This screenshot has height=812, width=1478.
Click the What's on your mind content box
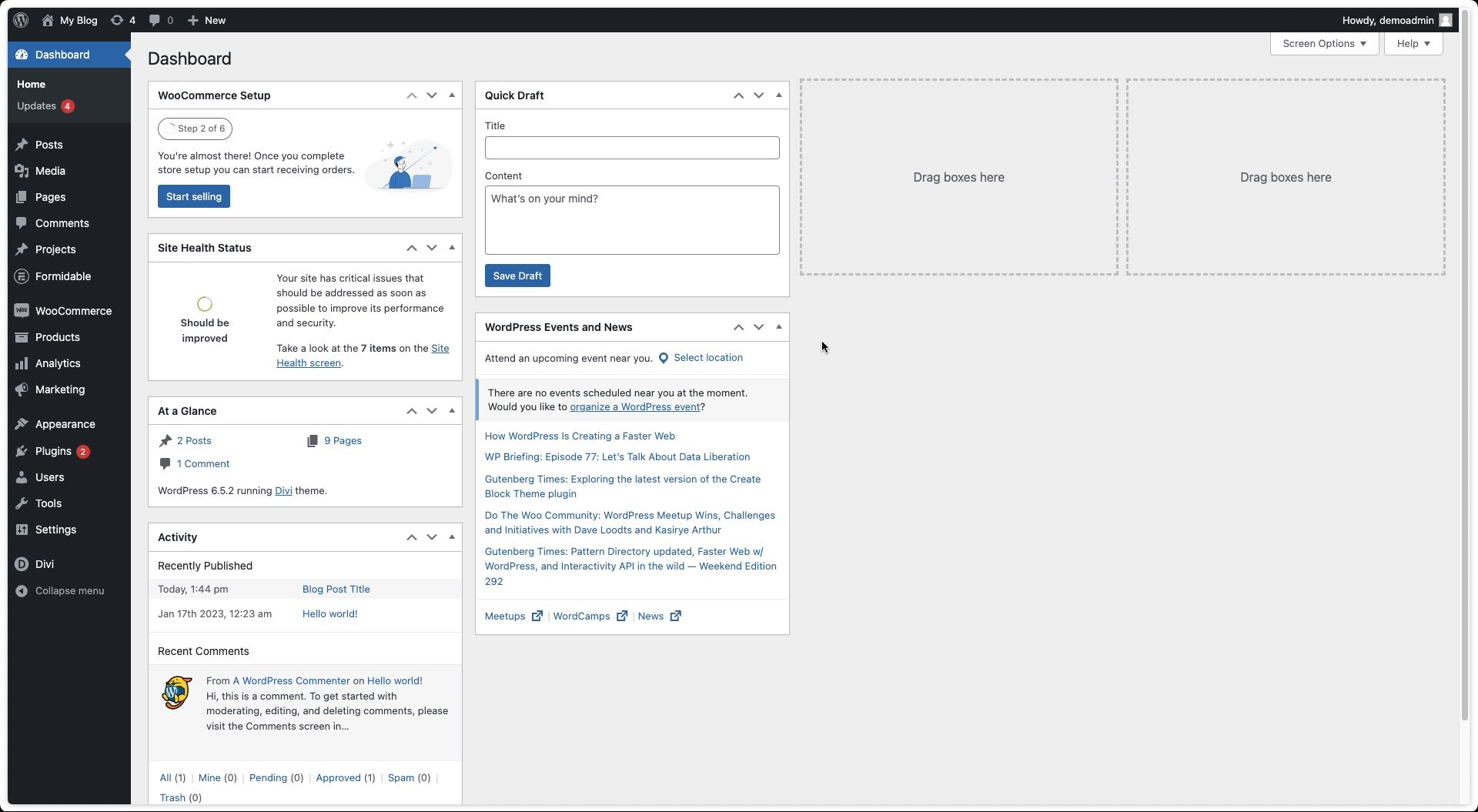click(x=632, y=220)
